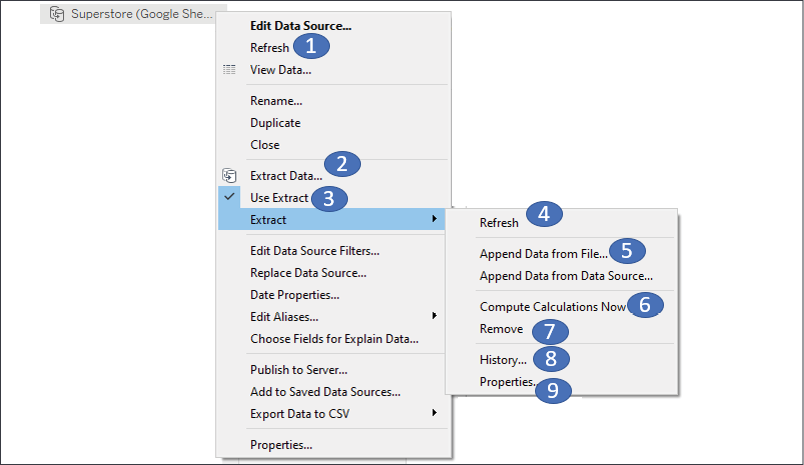Open Properties in the Extract submenu
Viewport: 804px width, 465px height.
(508, 382)
